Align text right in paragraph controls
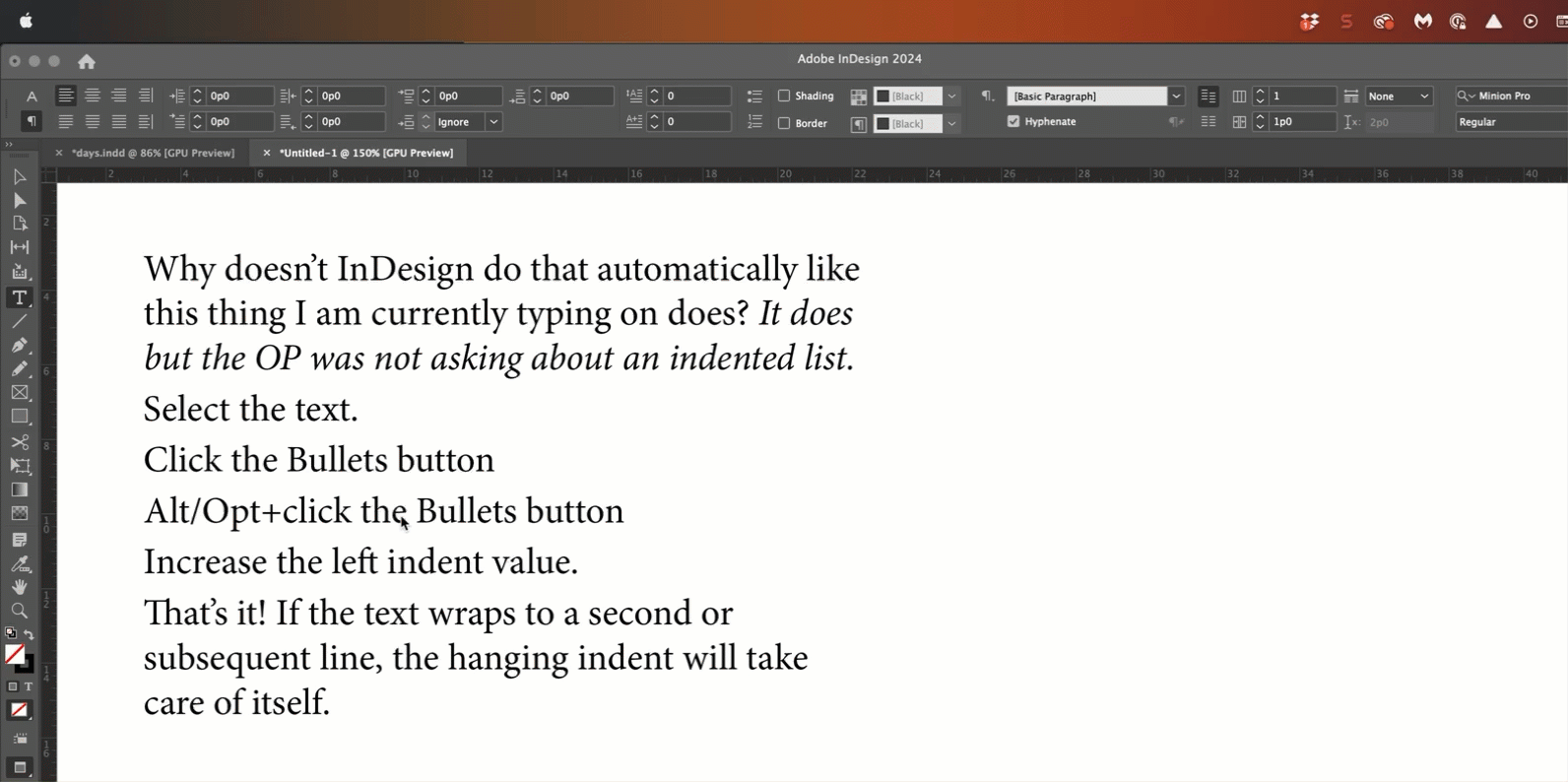Viewport: 1568px width, 782px height. pos(118,96)
